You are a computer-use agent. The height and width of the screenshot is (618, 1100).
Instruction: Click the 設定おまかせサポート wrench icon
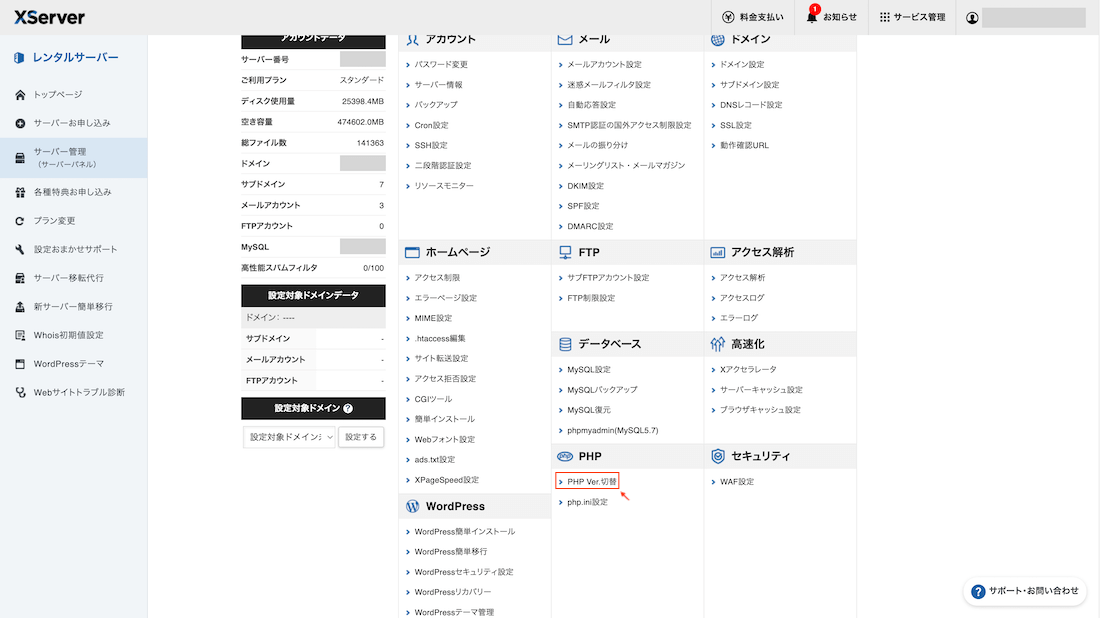coord(20,250)
